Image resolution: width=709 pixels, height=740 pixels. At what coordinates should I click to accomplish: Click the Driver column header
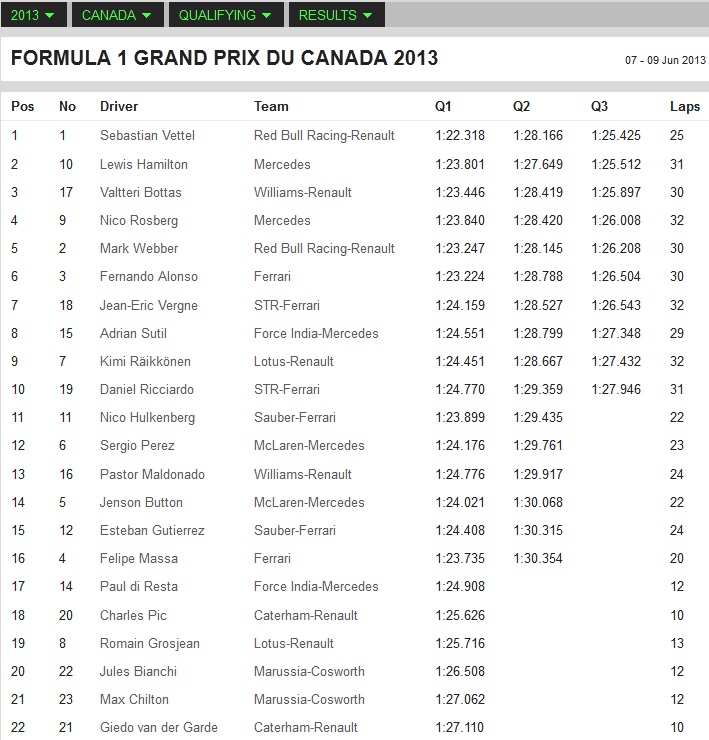(119, 106)
